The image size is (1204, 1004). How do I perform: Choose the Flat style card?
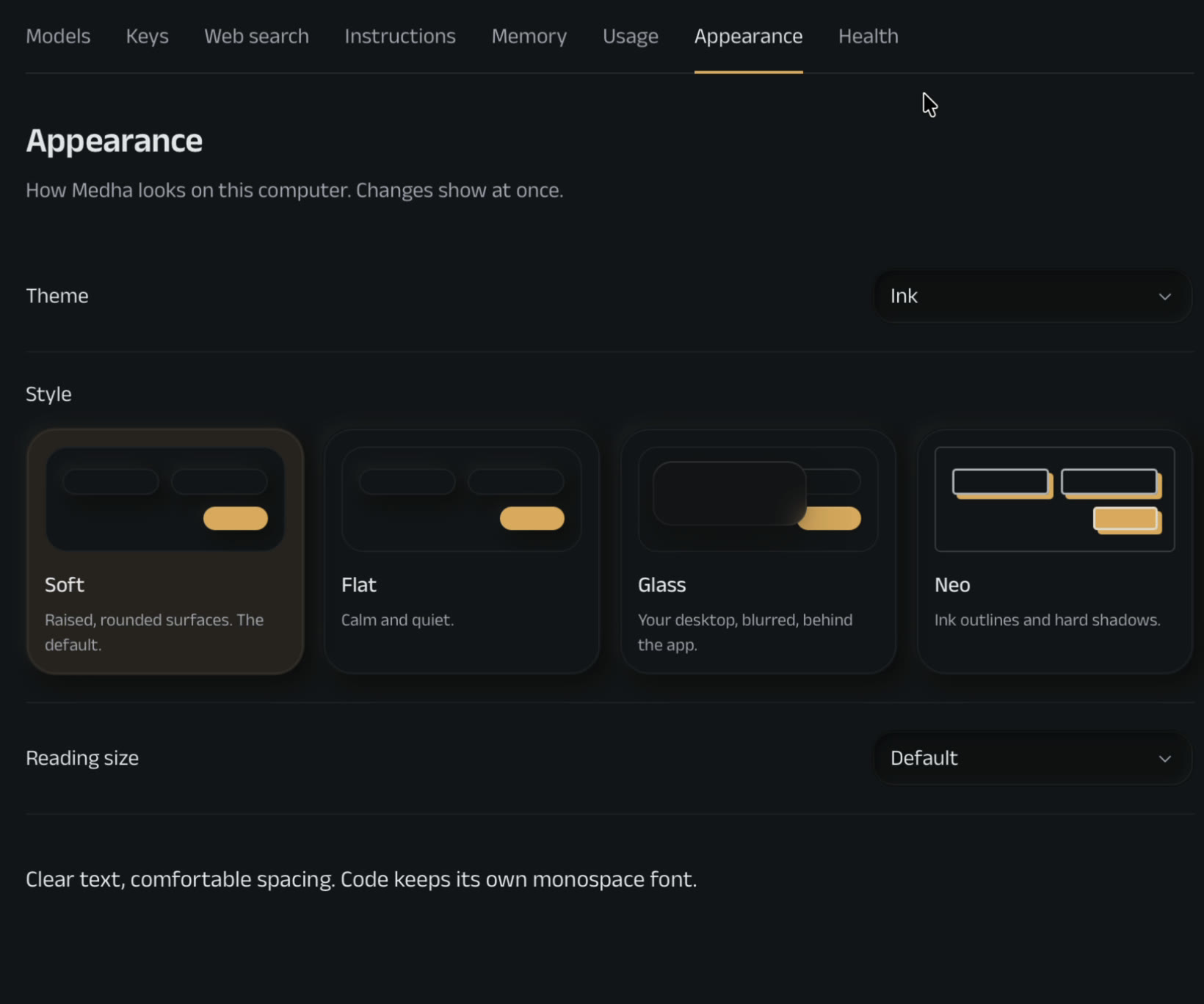tap(462, 551)
